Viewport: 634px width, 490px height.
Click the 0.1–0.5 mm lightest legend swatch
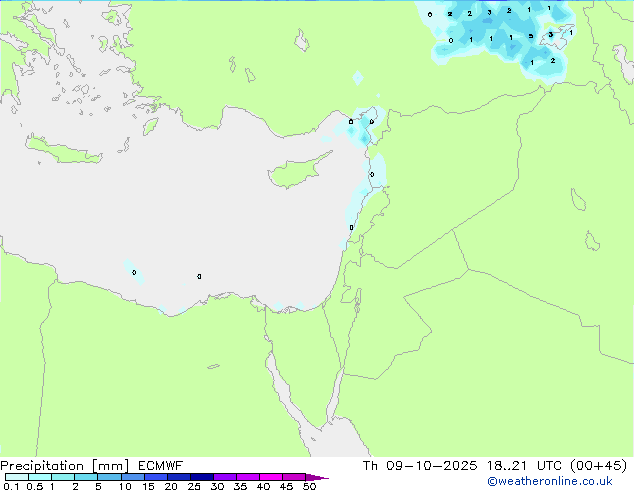click(x=17, y=477)
